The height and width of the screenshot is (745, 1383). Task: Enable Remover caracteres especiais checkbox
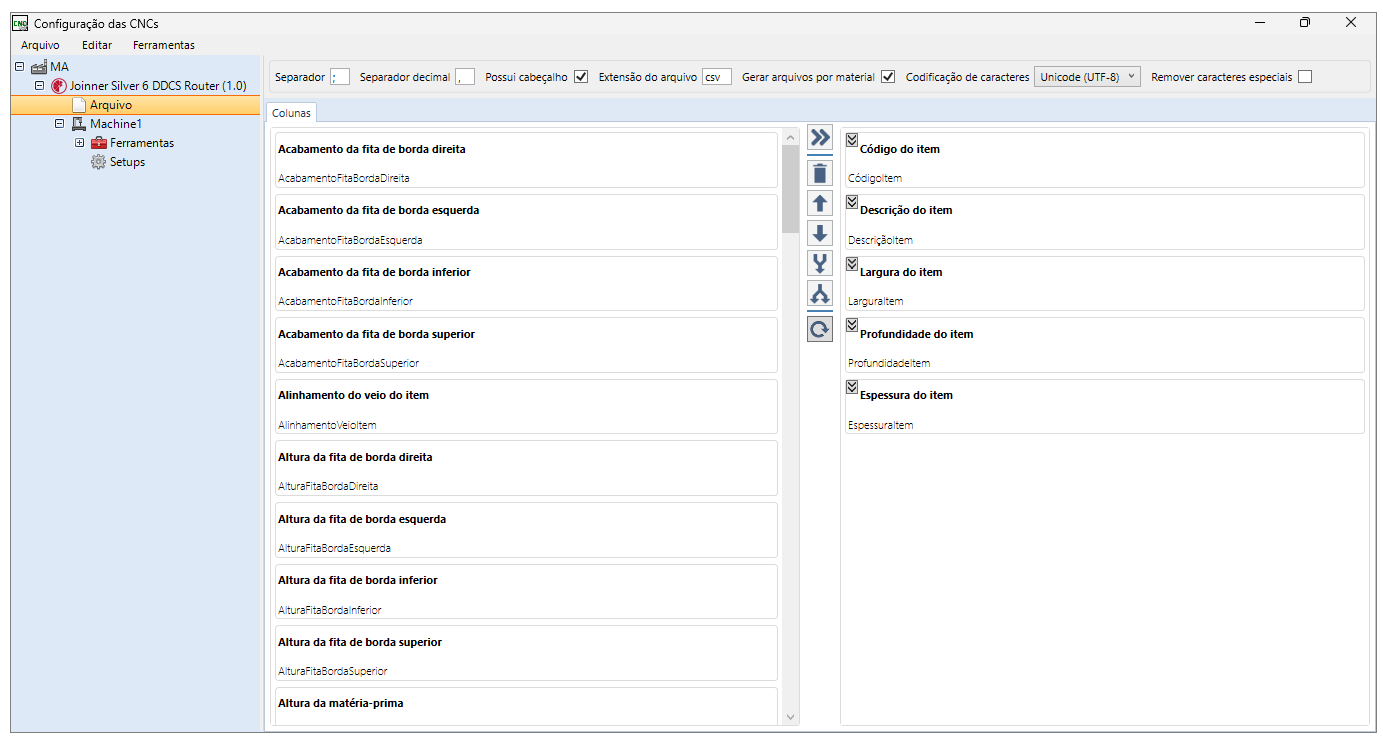1305,77
